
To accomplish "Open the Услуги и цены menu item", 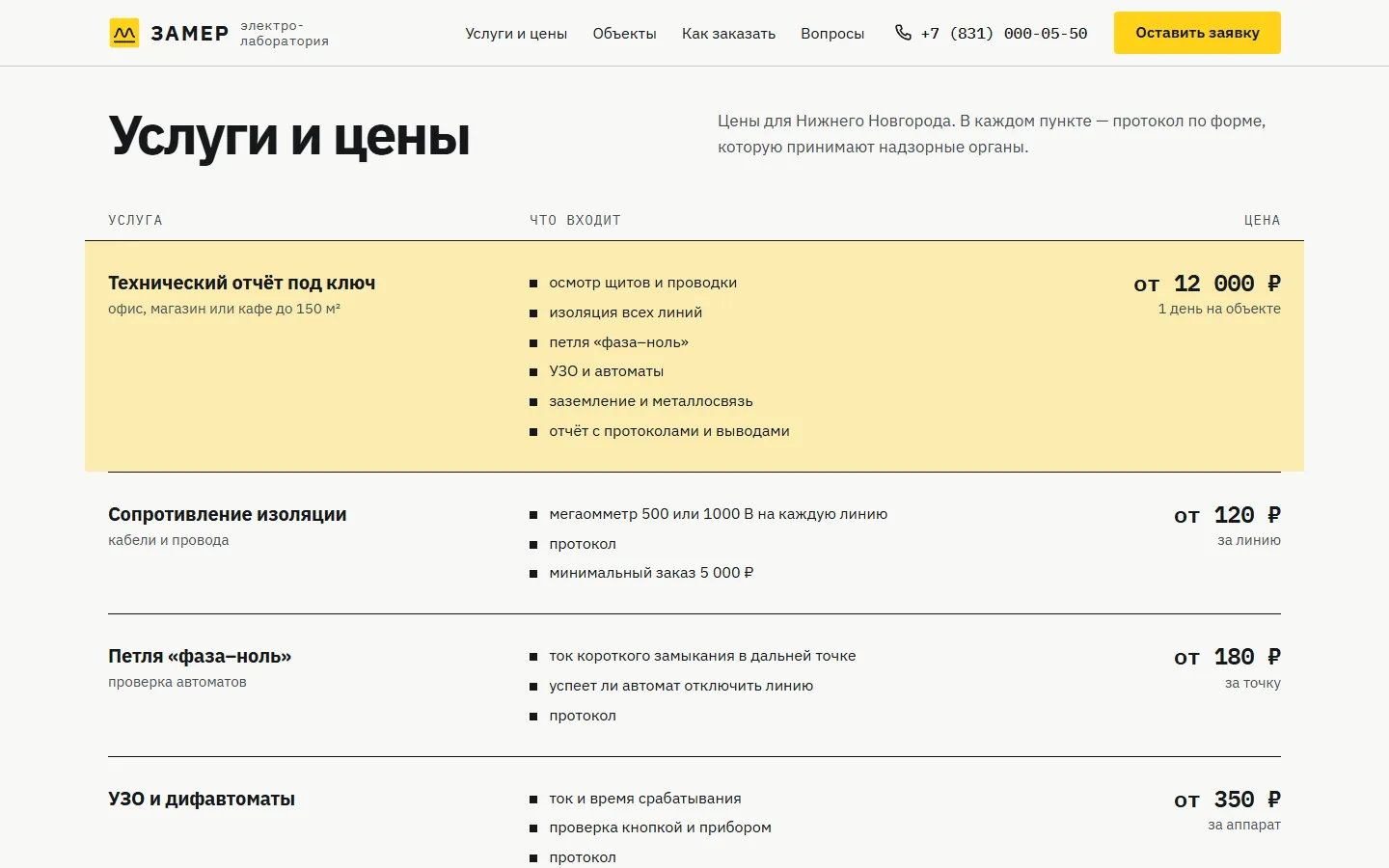I will (516, 34).
